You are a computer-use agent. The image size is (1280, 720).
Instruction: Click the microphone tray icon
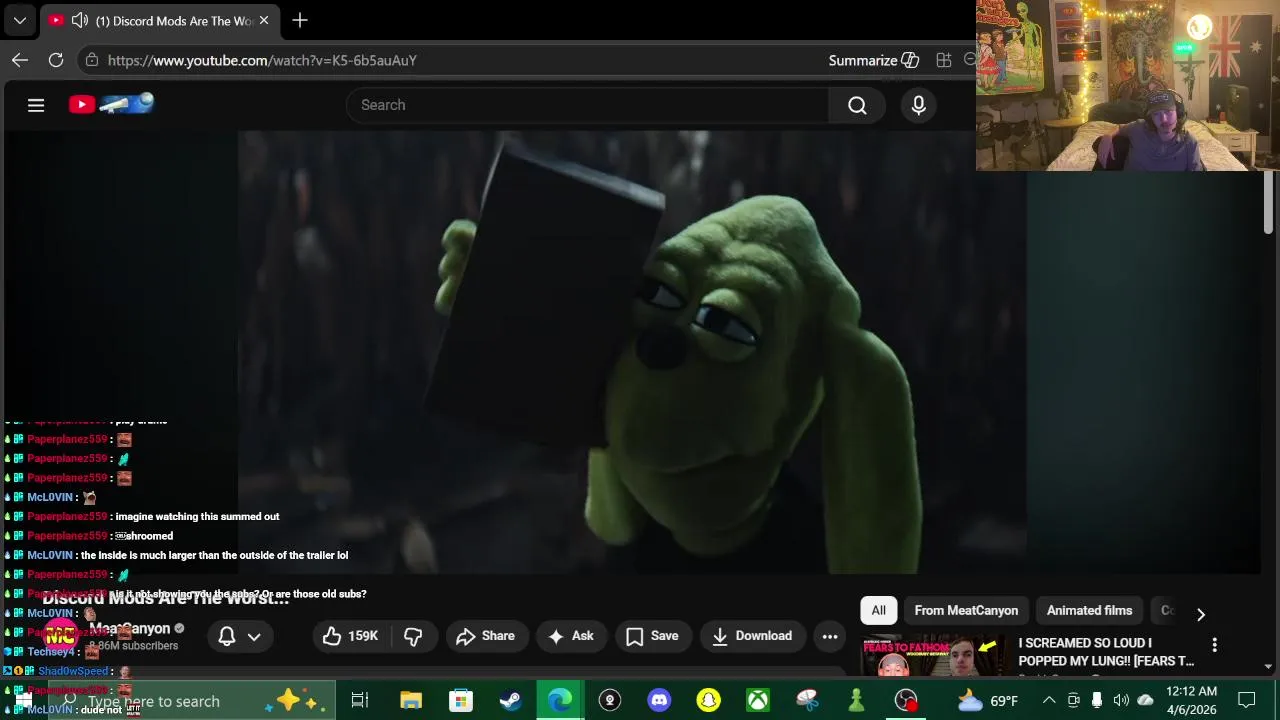pyautogui.click(x=1097, y=701)
